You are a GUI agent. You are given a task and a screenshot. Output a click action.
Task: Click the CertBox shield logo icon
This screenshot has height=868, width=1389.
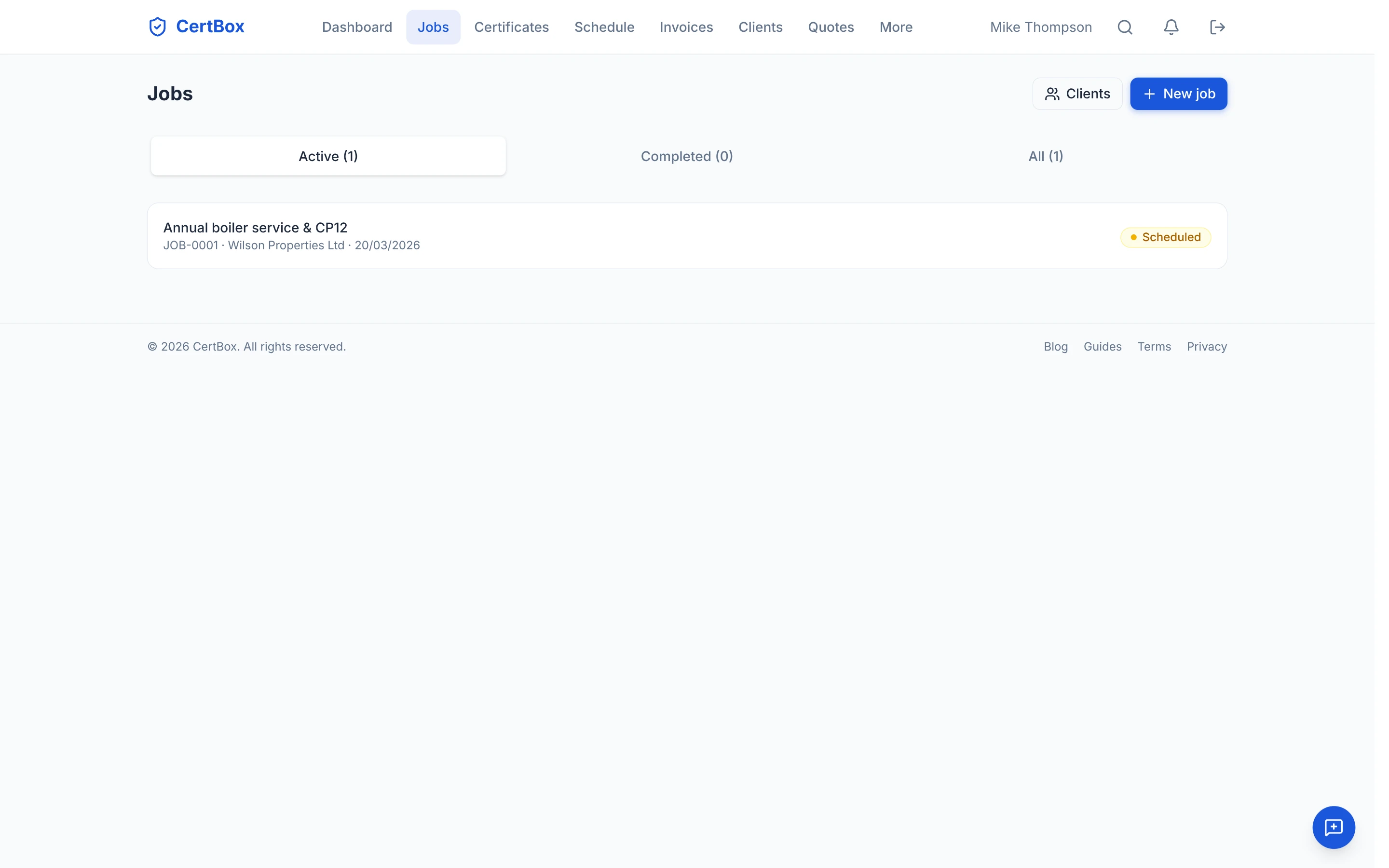tap(157, 27)
